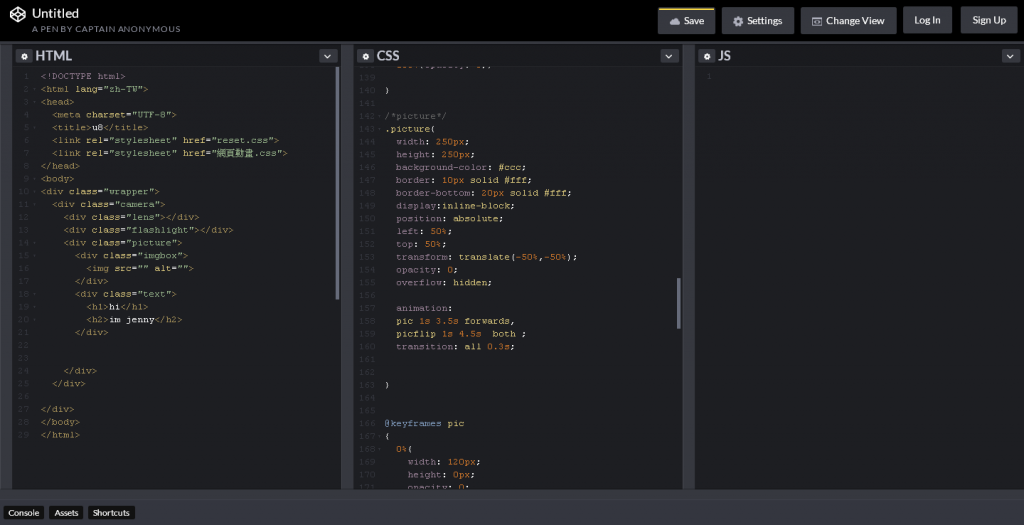Collapse the head tag fold arrow on line 3

pyautogui.click(x=34, y=102)
